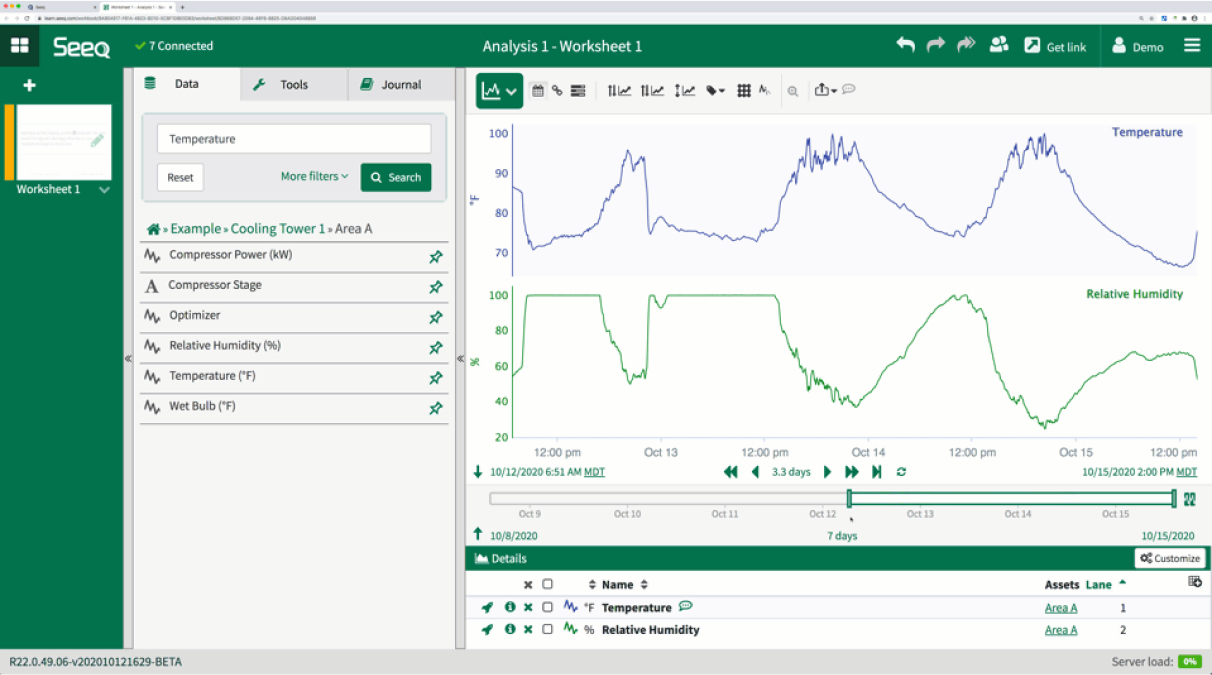This screenshot has width=1212, height=675.
Task: Select the Worksheet 1 thumbnail
Action: pos(63,142)
